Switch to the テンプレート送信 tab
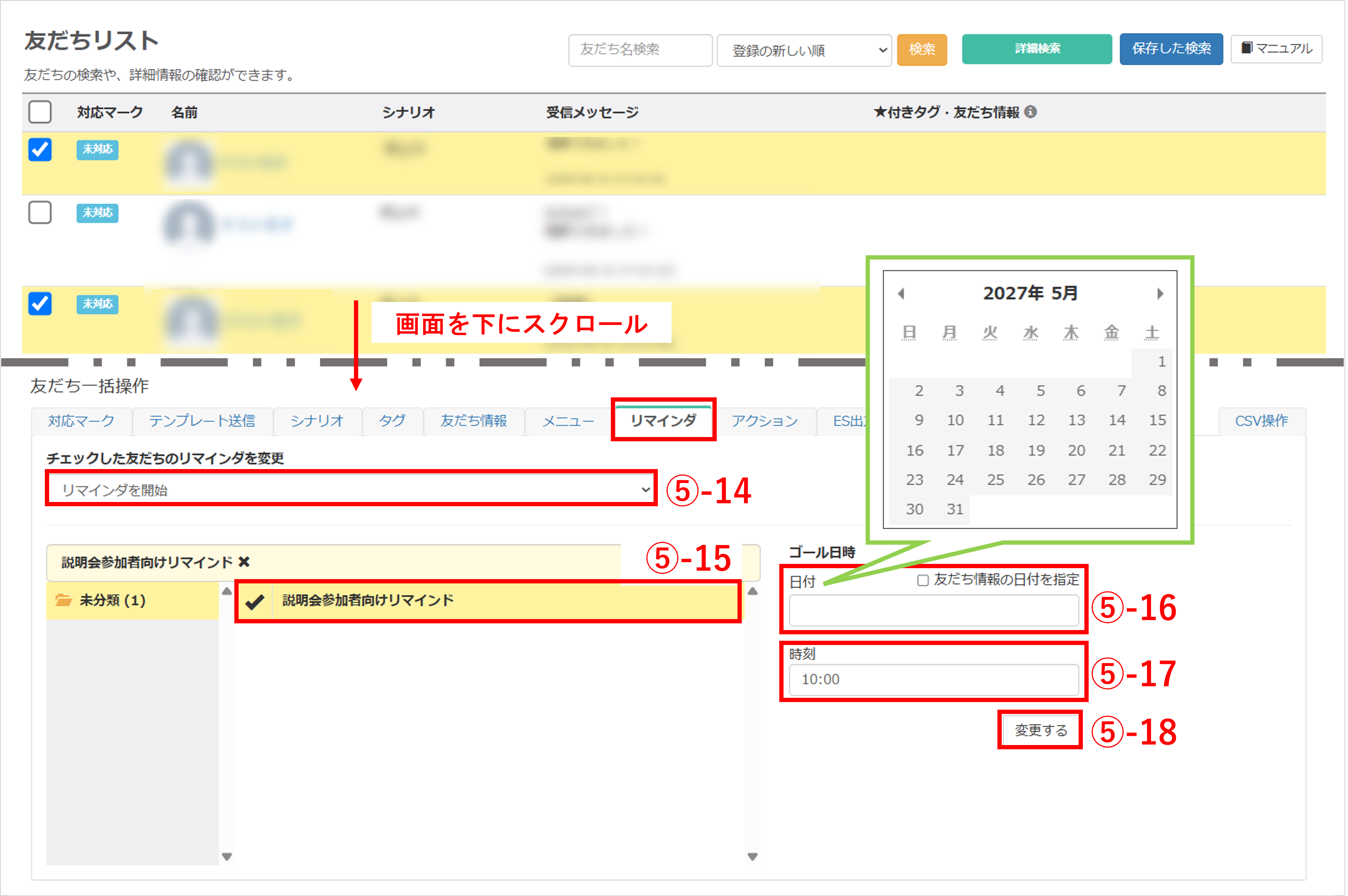The height and width of the screenshot is (896, 1348). coord(202,421)
